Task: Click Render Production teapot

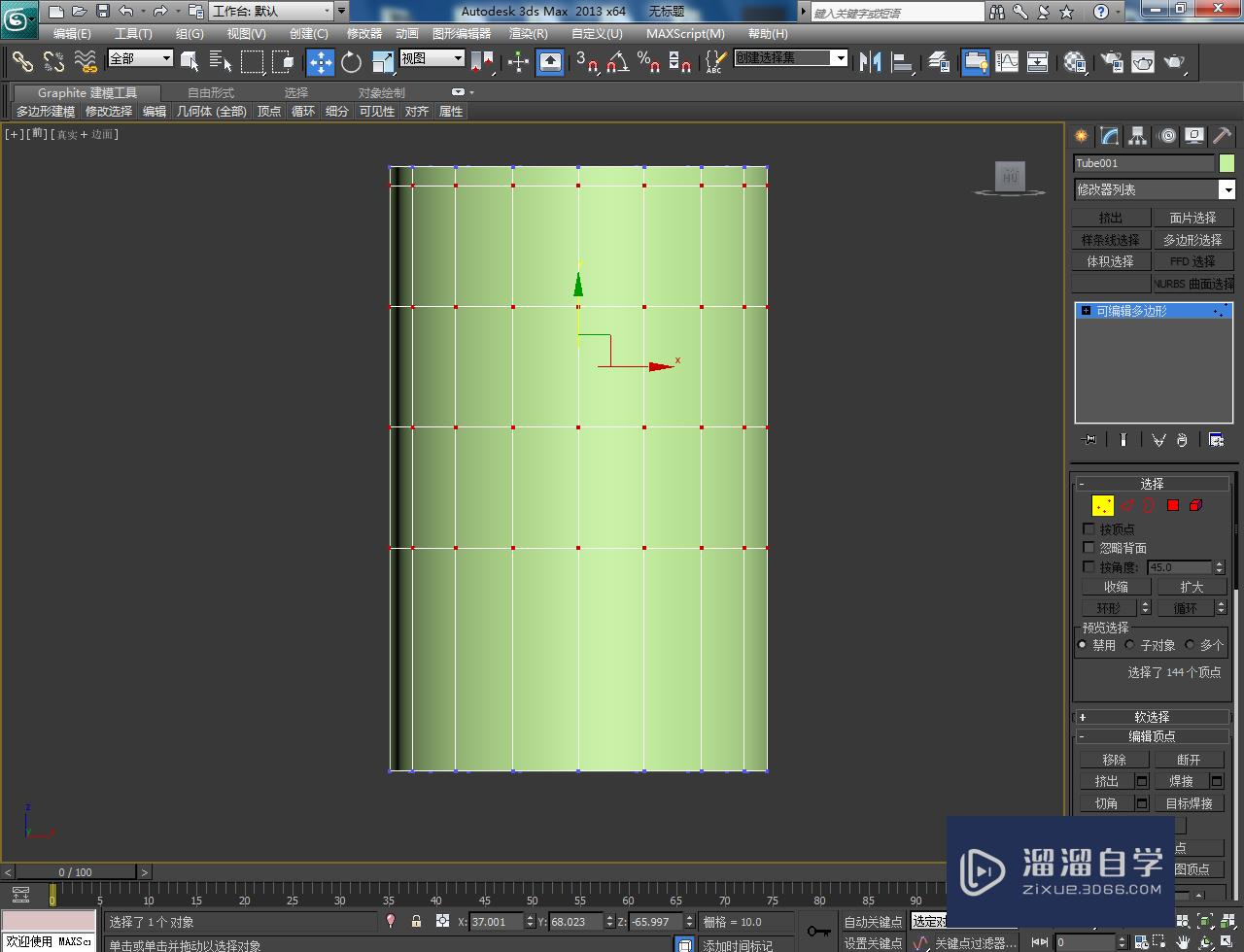Action: [x=1175, y=61]
